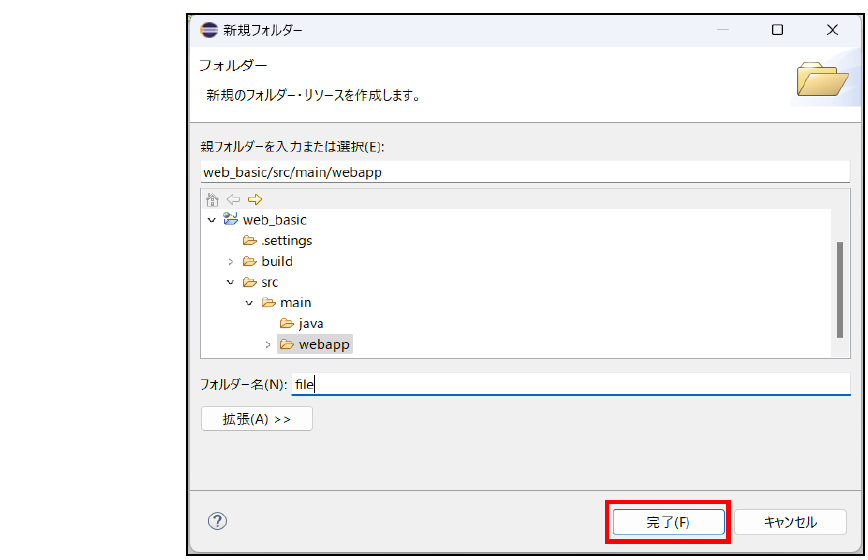Expand the build folder node
Screen dimensions: 868x560
[230, 262]
